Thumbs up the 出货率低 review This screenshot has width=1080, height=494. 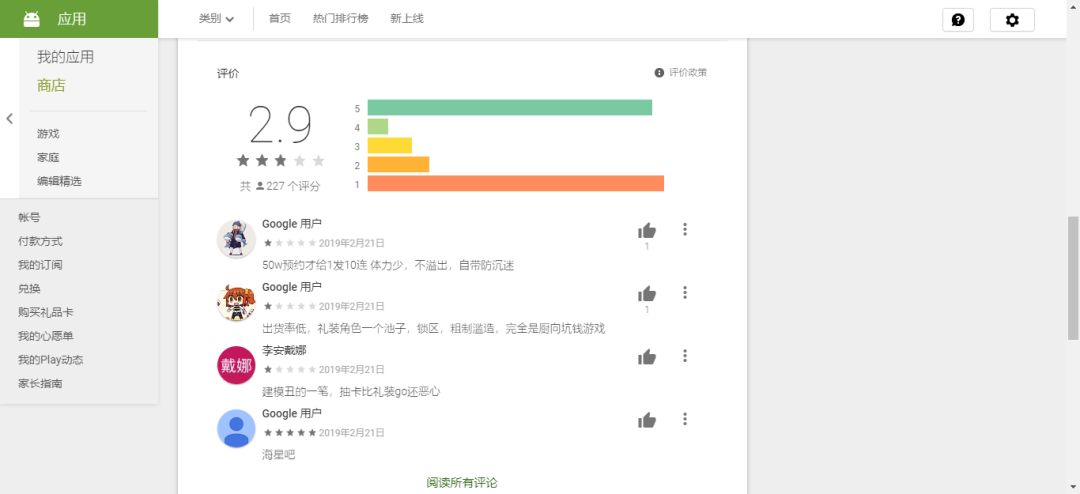[x=647, y=294]
